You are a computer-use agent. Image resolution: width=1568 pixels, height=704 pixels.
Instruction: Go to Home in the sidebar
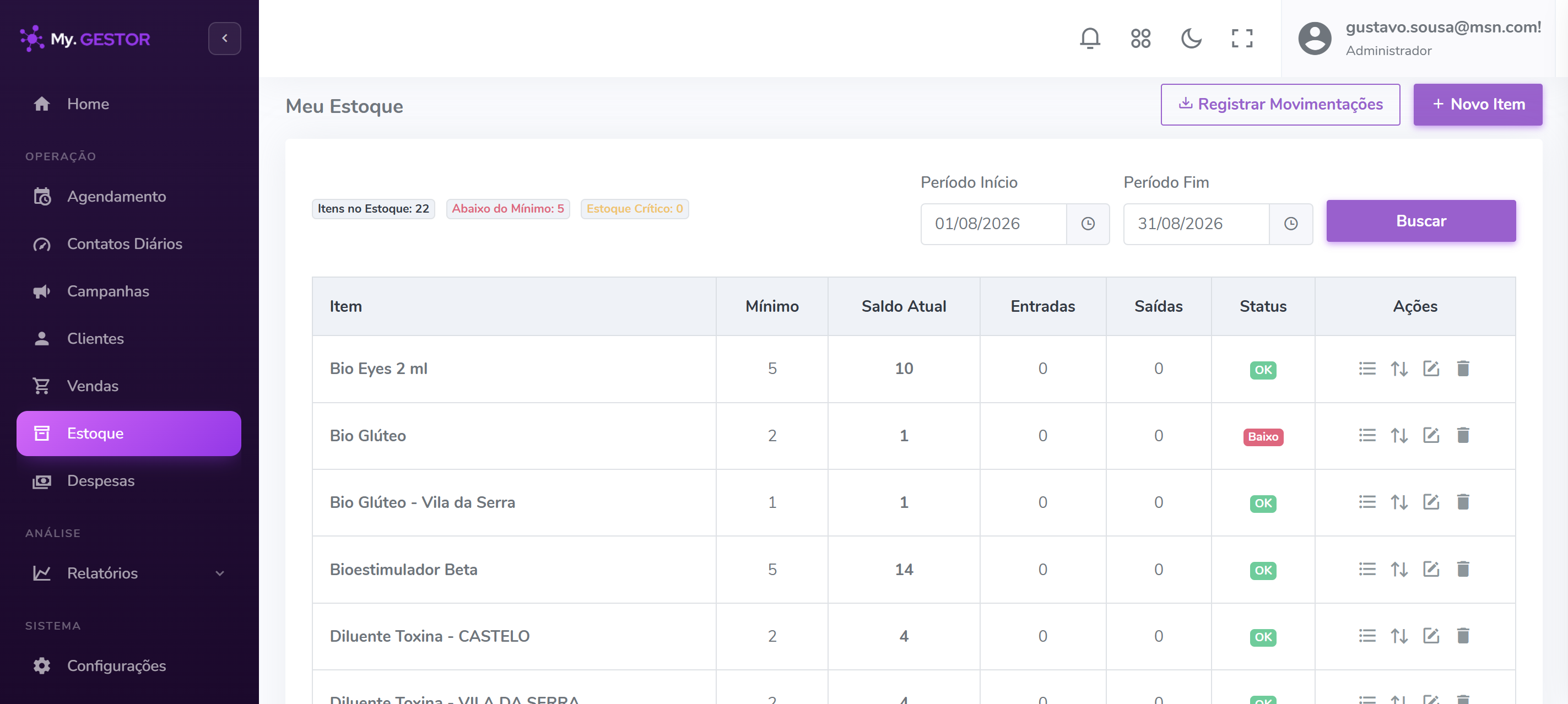coord(128,104)
